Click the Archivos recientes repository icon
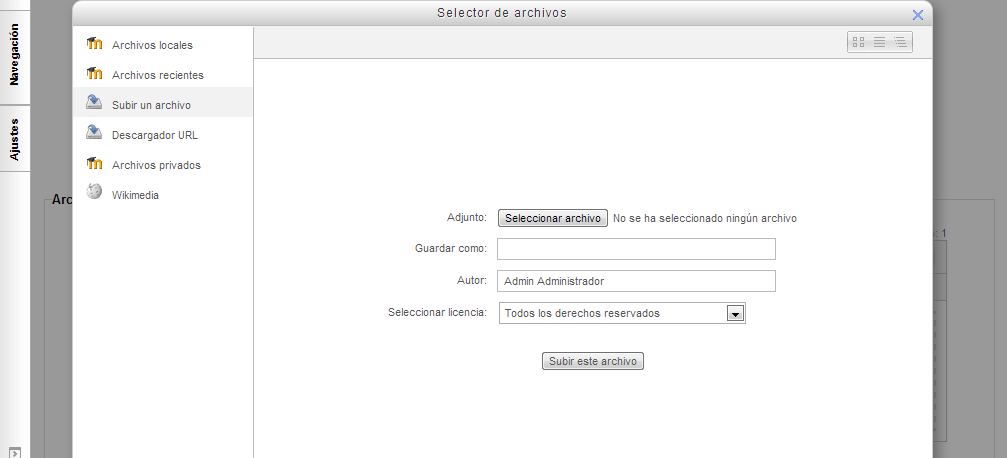Viewport: 1007px width, 458px height. click(x=95, y=74)
